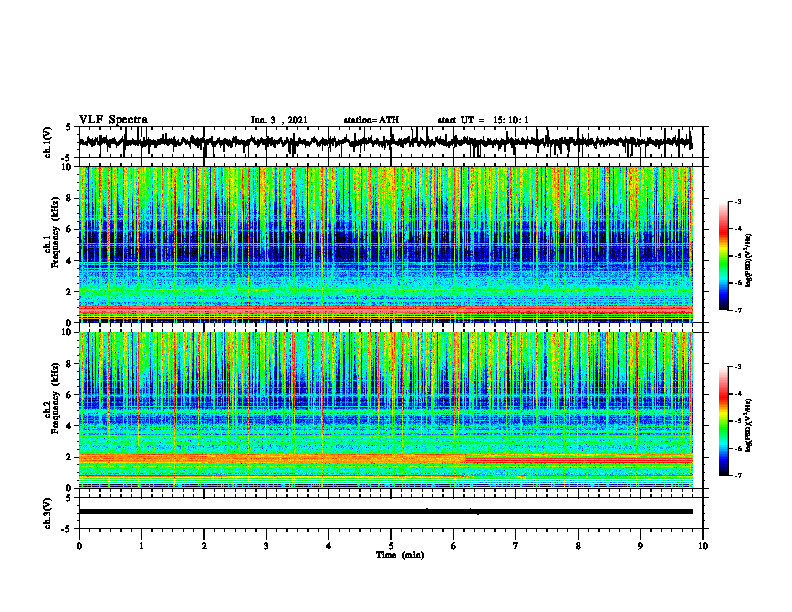This screenshot has height=612, width=792.
Task: Click the "1" minute tick label
Action: [141, 546]
